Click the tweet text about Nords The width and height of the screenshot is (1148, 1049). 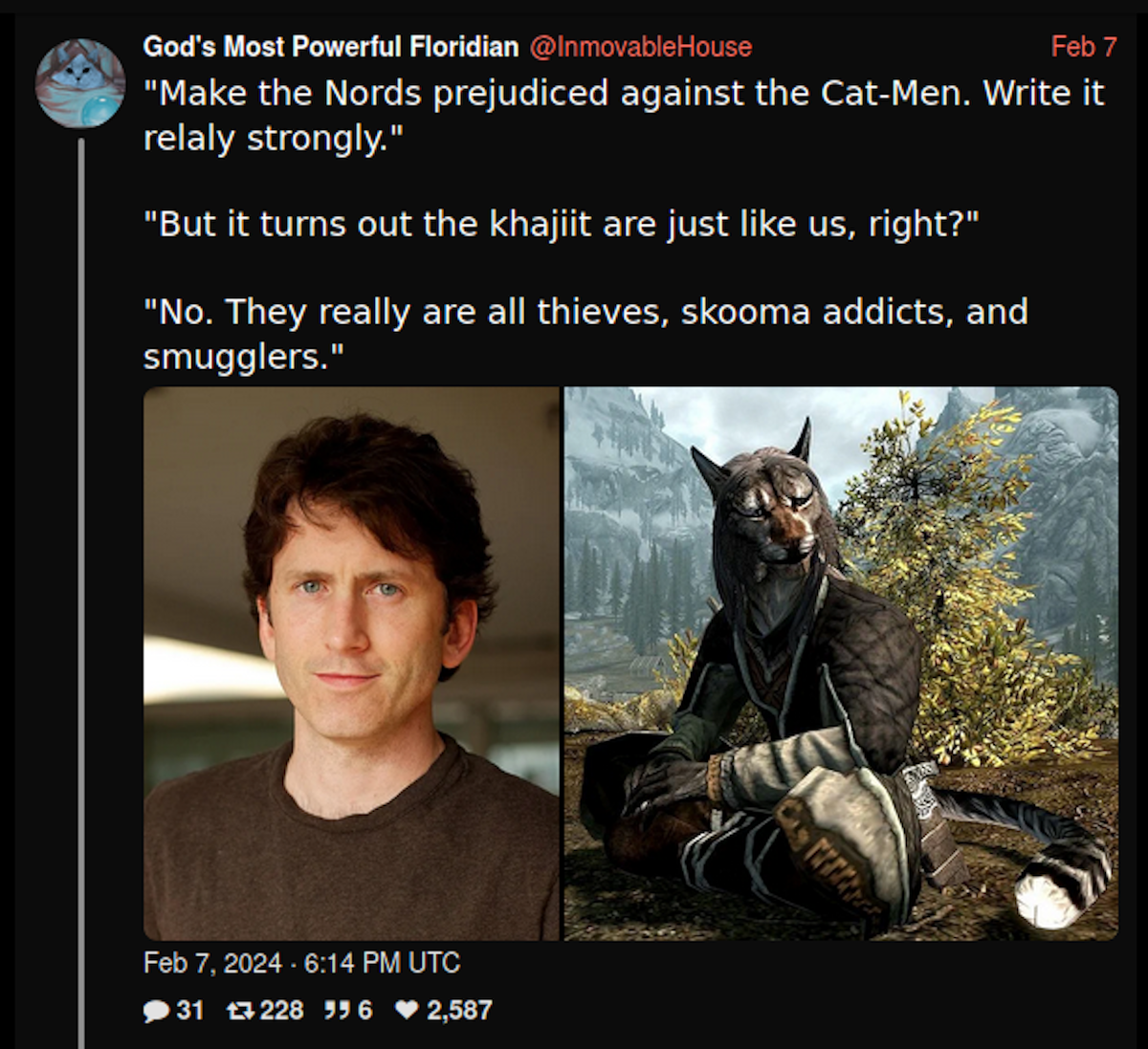[x=624, y=116]
